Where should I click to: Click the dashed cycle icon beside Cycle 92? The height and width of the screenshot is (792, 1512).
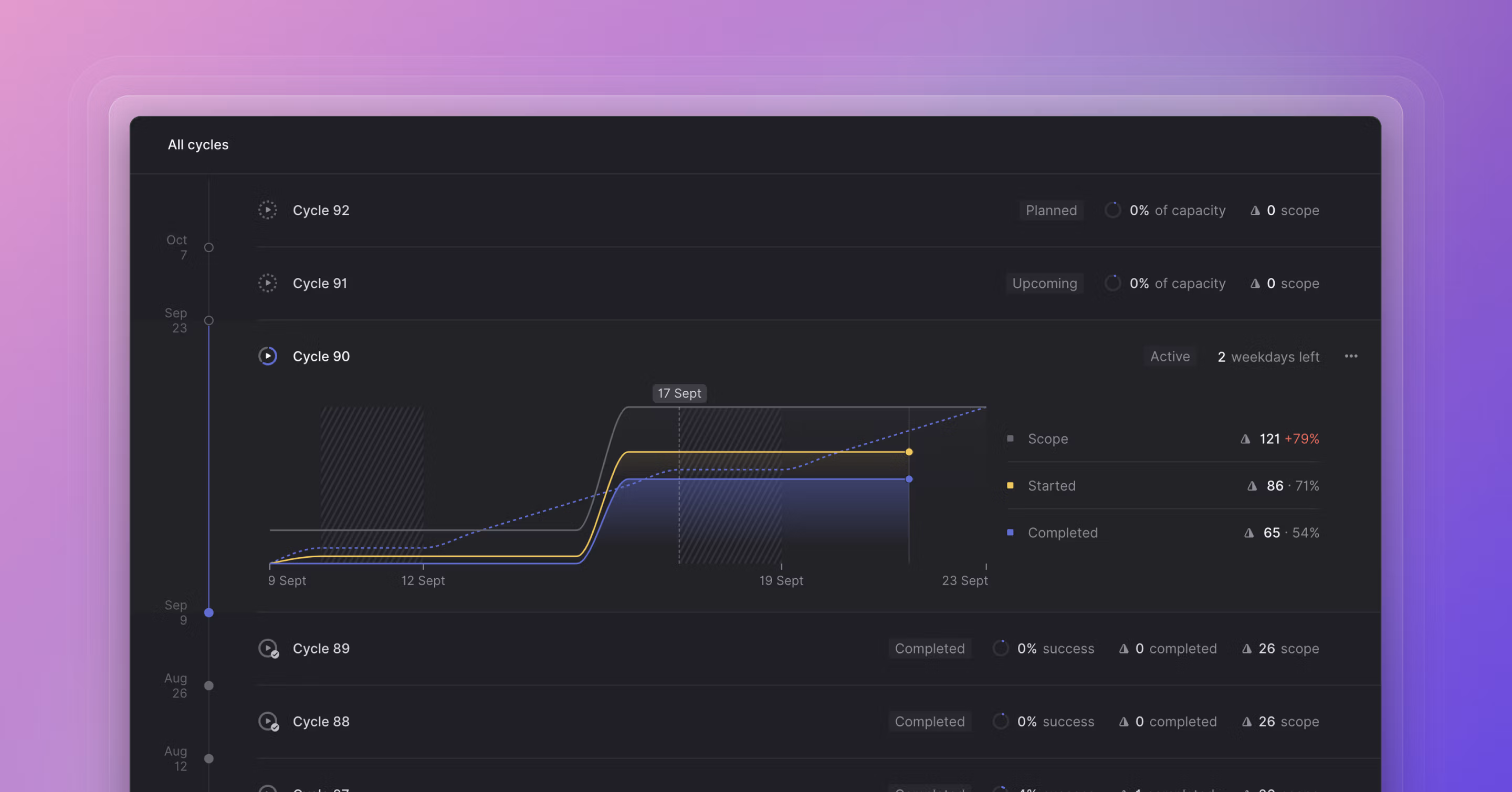pos(268,210)
